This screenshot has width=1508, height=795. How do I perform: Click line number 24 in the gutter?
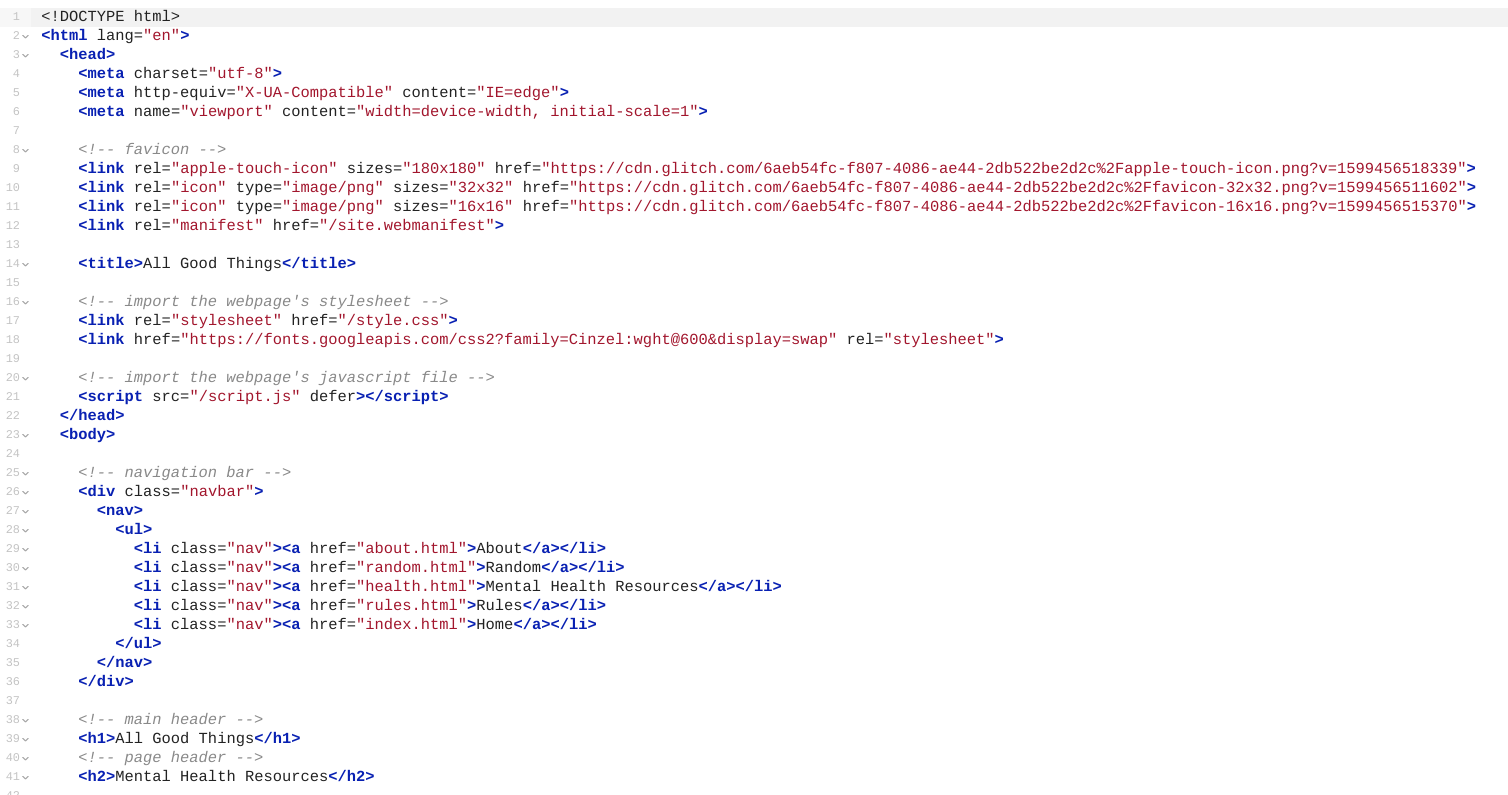(13, 454)
